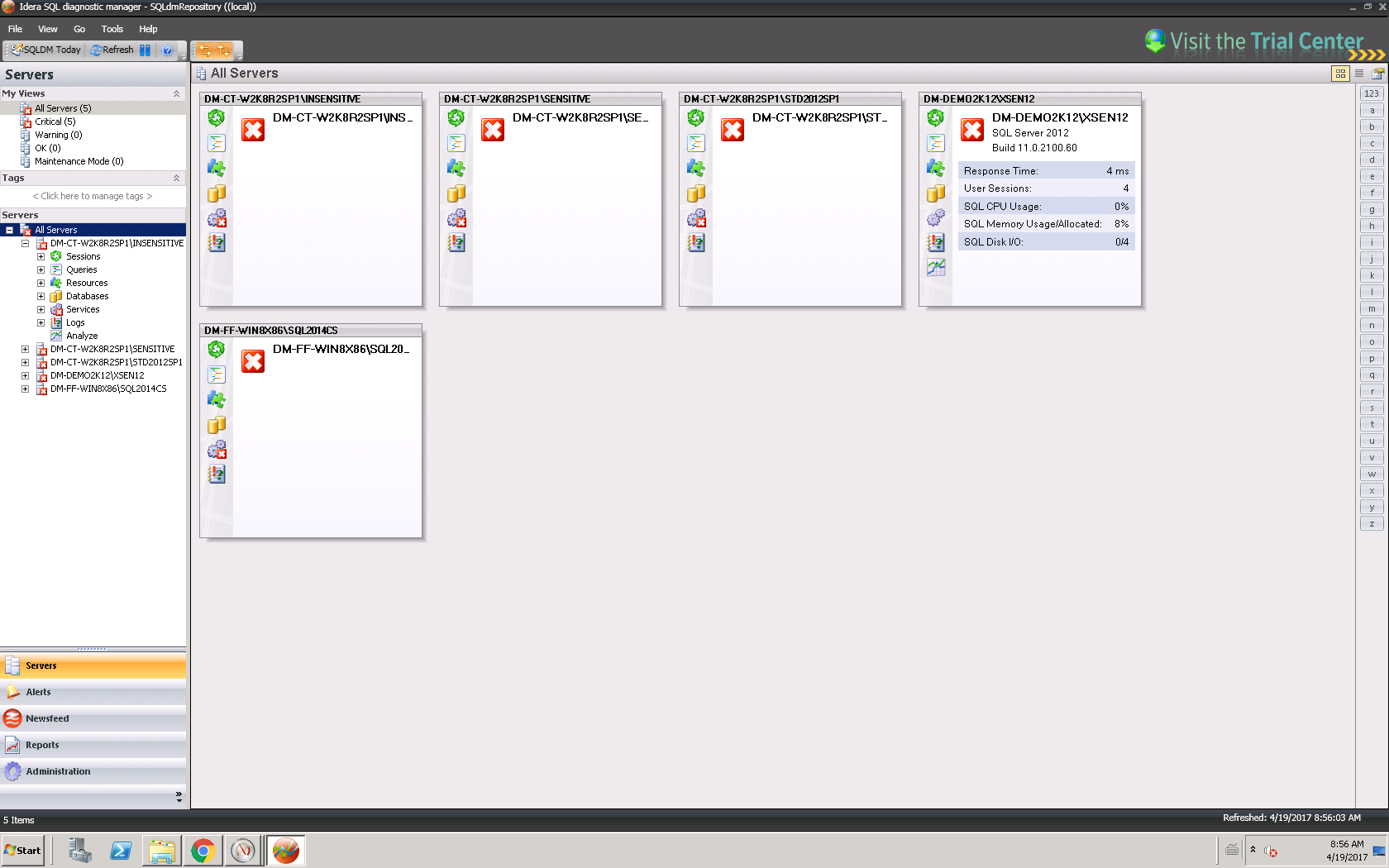
Task: Filter servers by the 123 index button
Action: 1372,93
